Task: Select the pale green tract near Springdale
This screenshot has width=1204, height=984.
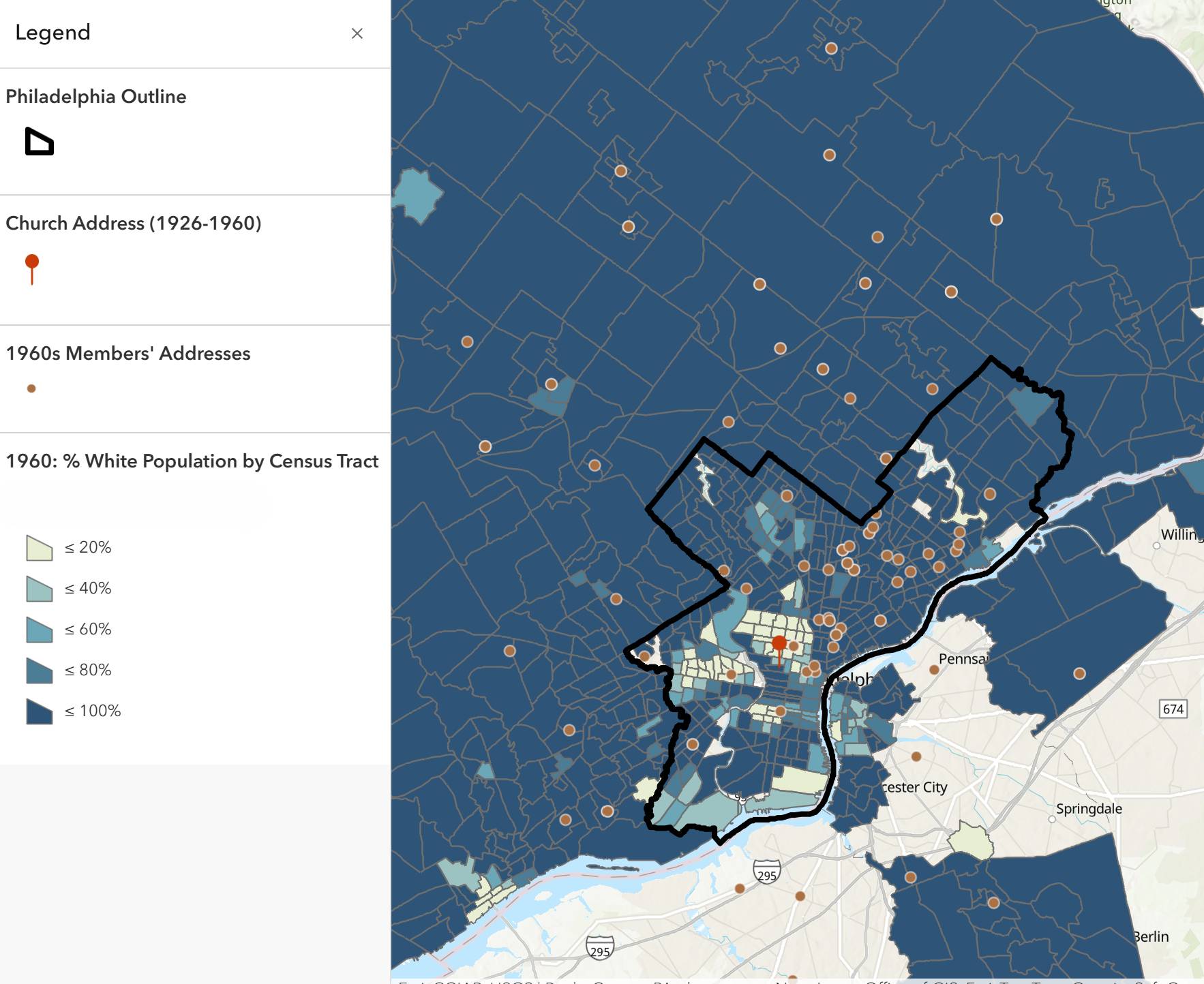Action: 972,840
